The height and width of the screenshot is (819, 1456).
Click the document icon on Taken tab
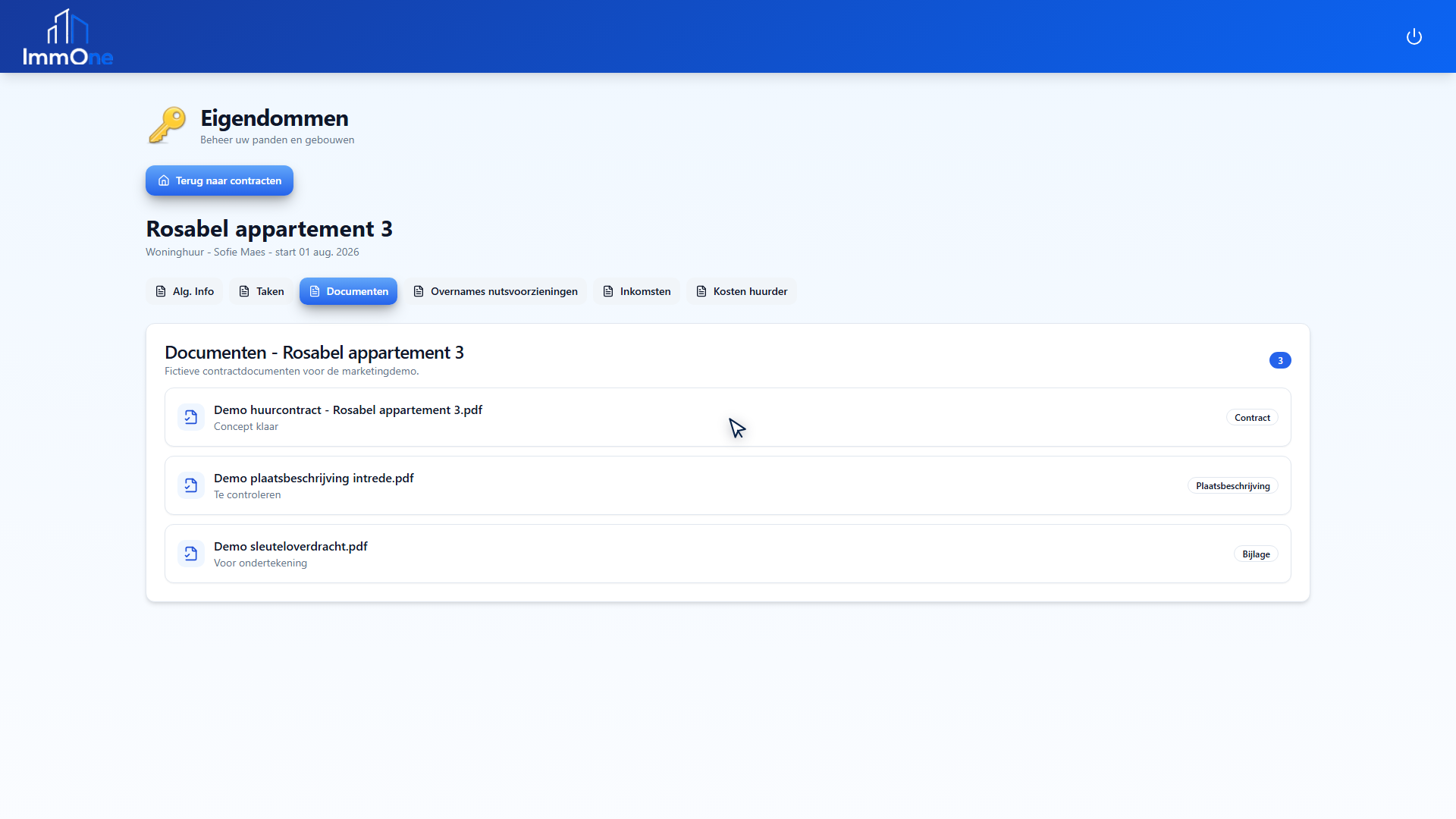pos(244,291)
